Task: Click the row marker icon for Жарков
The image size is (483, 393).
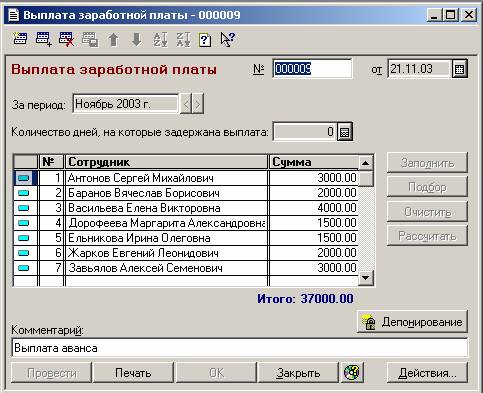Action: (23, 253)
